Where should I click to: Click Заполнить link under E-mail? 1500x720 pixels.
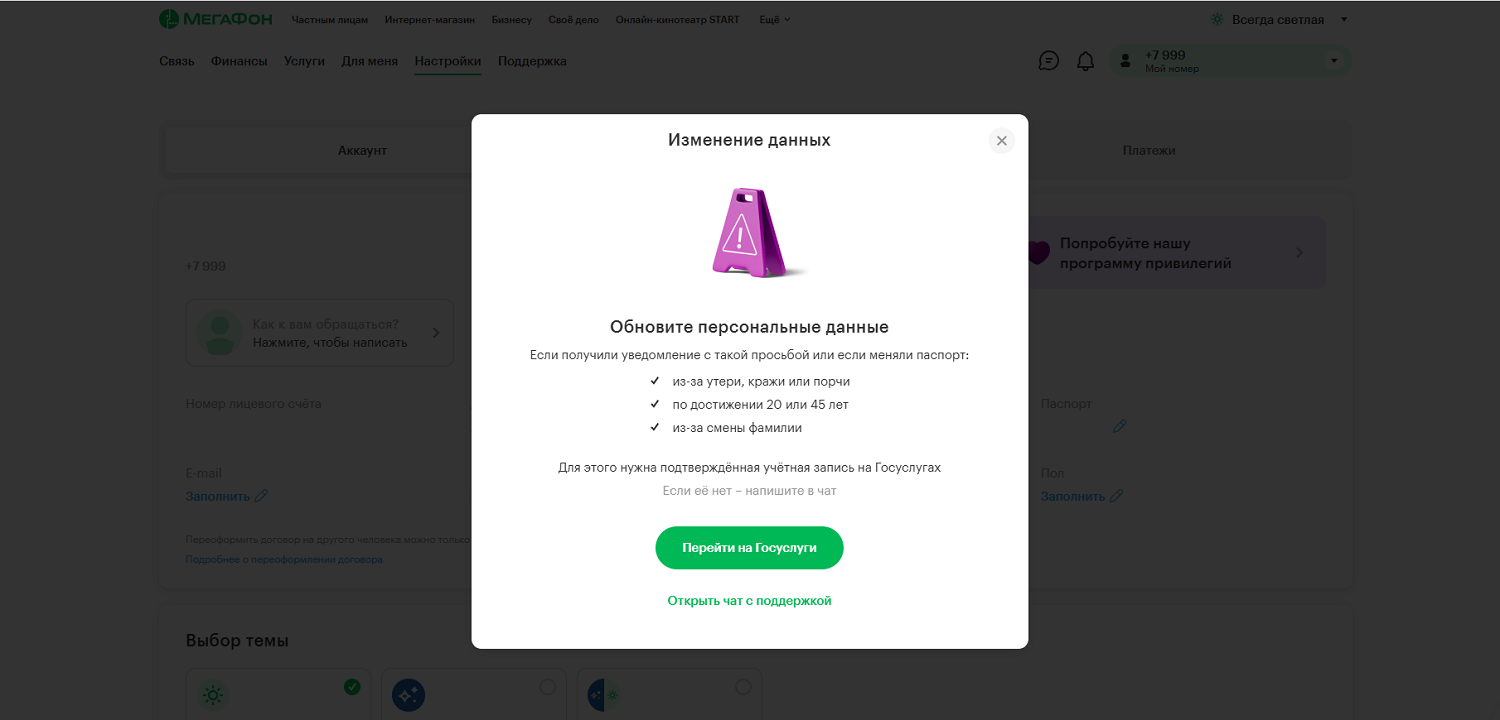click(x=217, y=496)
